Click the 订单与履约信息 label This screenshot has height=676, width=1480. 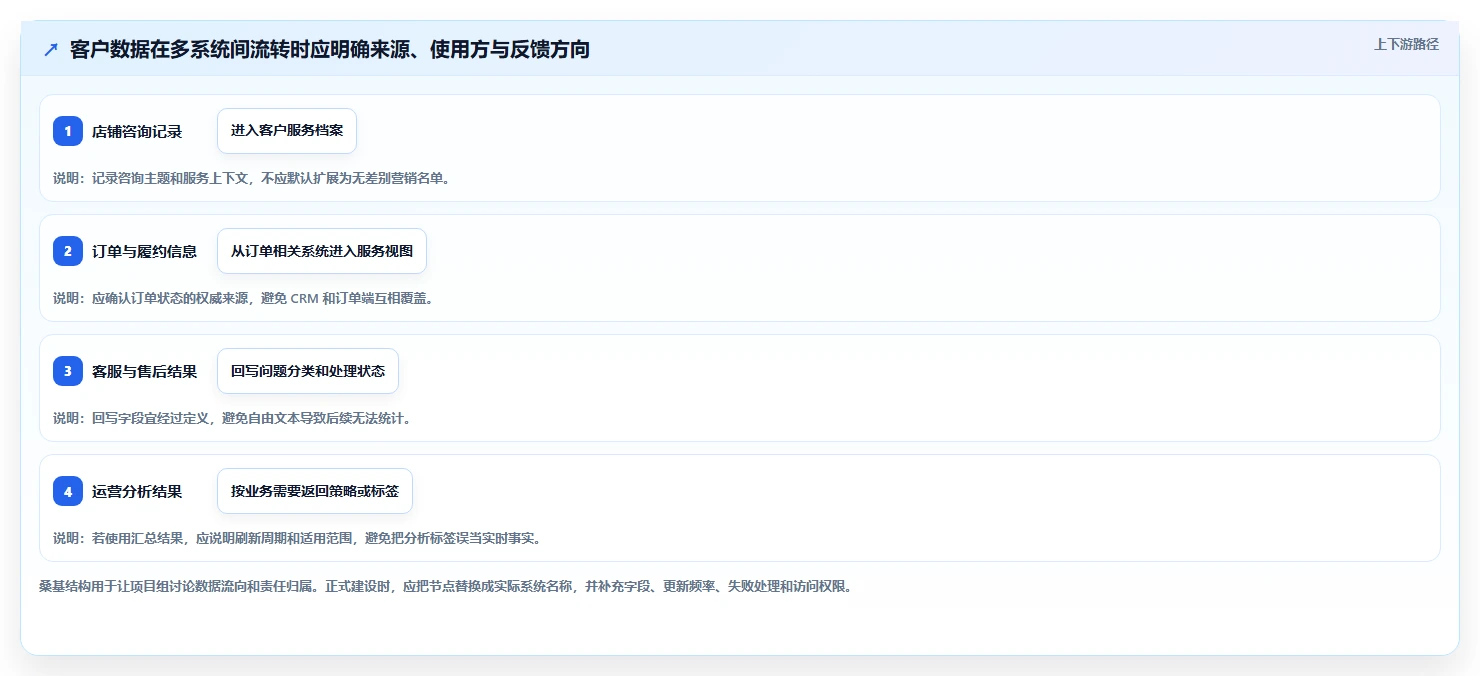[x=144, y=251]
